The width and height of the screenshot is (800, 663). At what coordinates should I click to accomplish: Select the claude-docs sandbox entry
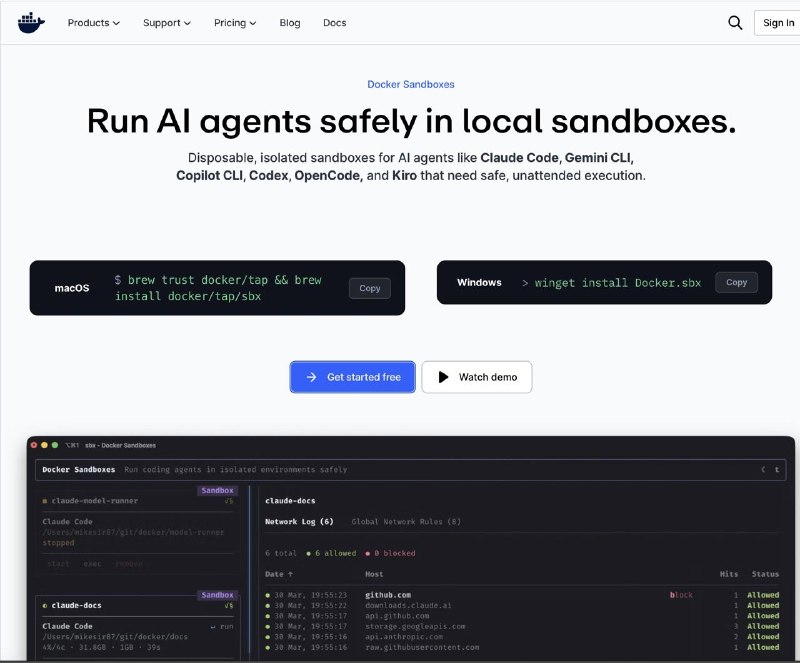pos(77,605)
